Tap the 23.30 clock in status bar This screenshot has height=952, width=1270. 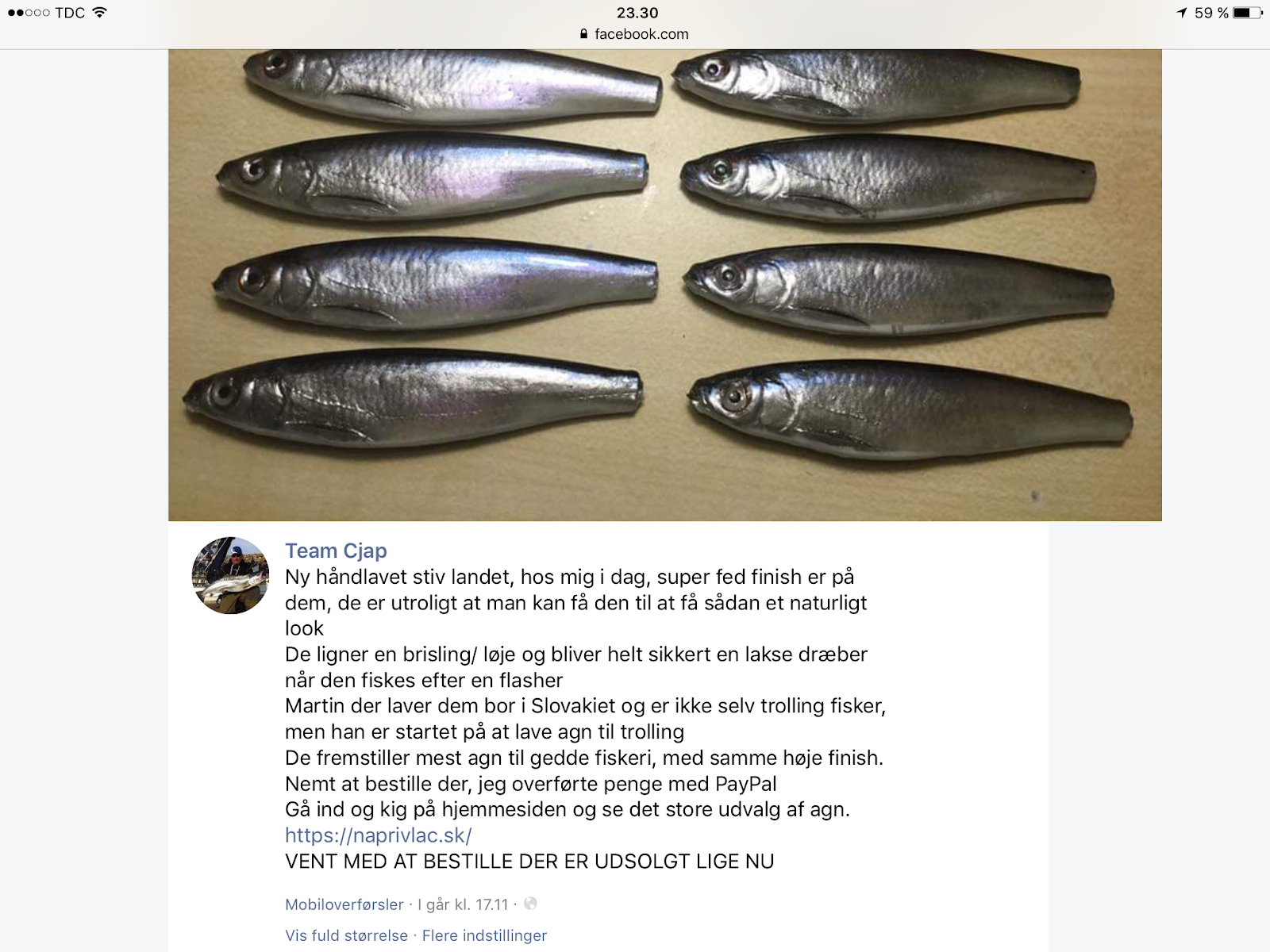(x=637, y=13)
